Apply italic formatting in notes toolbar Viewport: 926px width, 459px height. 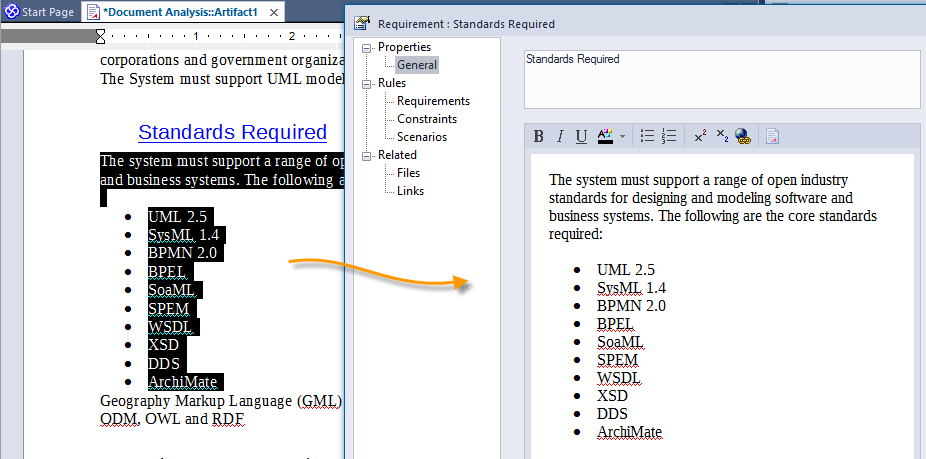[x=561, y=137]
